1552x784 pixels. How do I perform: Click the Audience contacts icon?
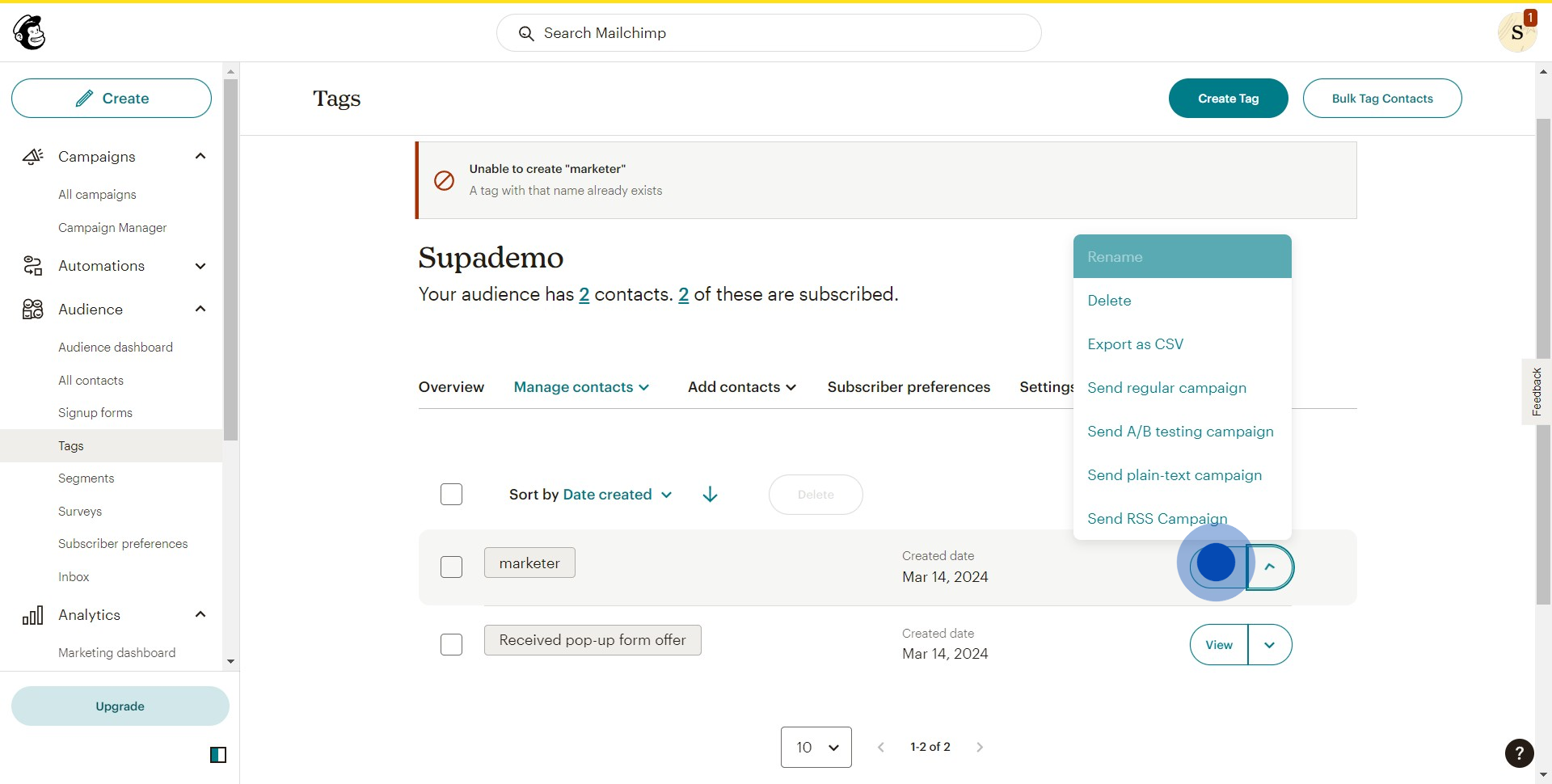coord(32,310)
